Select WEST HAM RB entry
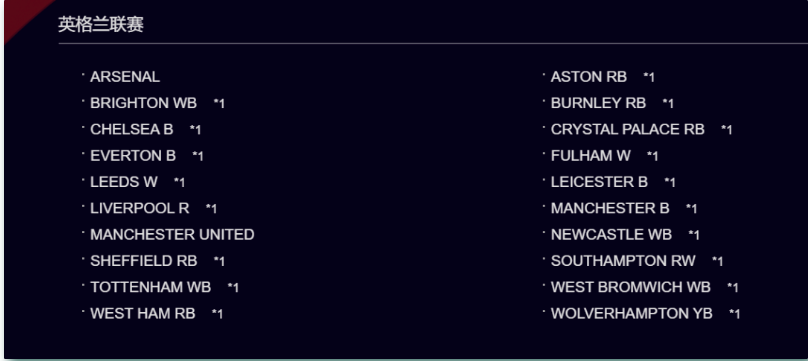 click(x=143, y=313)
